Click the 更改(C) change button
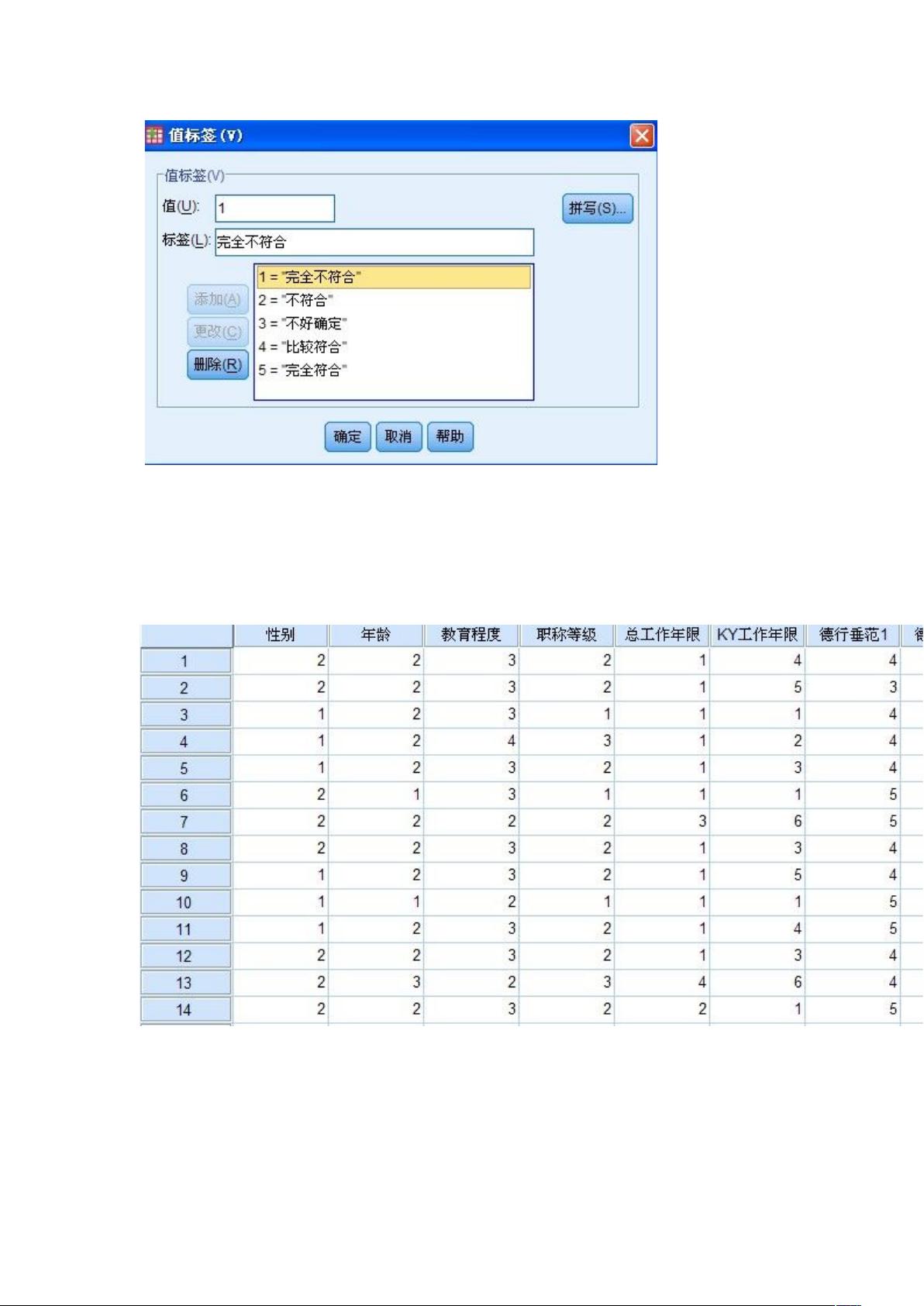924x1306 pixels. 217,332
